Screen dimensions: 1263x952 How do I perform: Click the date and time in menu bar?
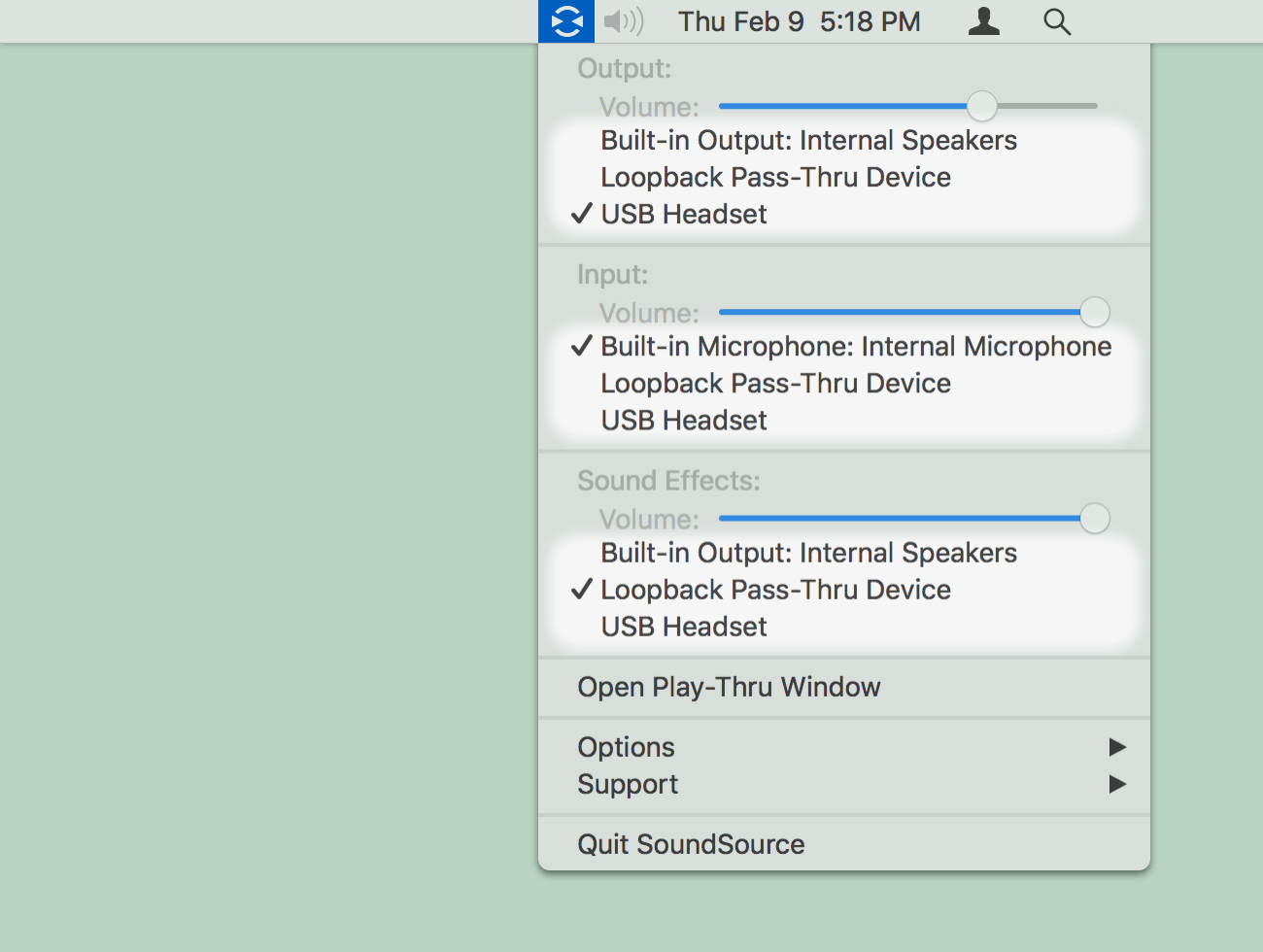tap(799, 21)
